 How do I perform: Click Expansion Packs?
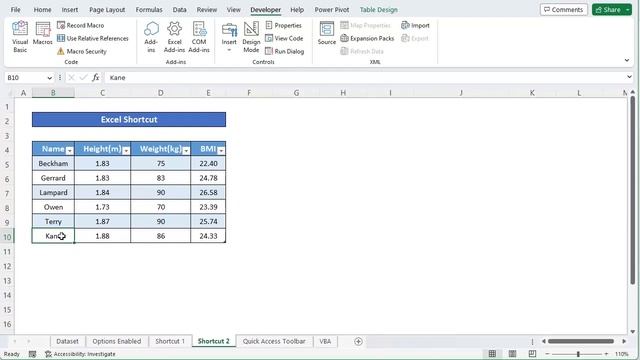pyautogui.click(x=367, y=38)
